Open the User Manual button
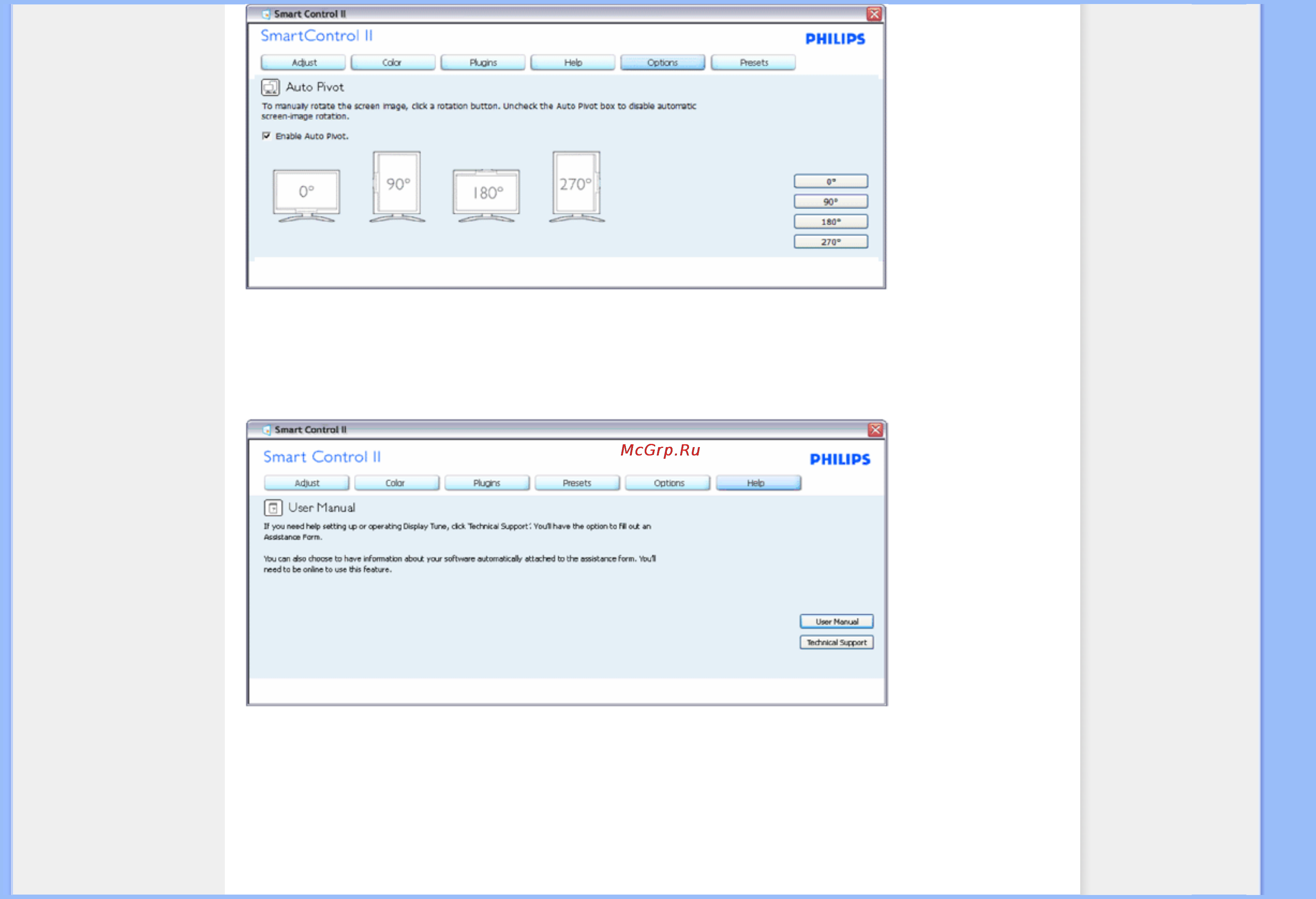The height and width of the screenshot is (899, 1316). pyautogui.click(x=836, y=622)
